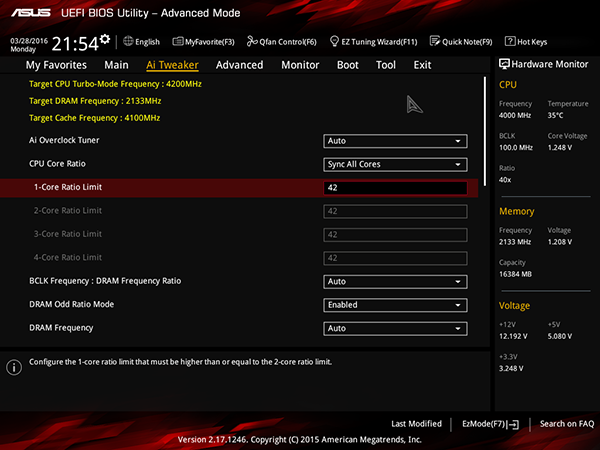Click Target CPU Turbo-Mode Frequency text
This screenshot has height=450, width=600.
[x=115, y=84]
